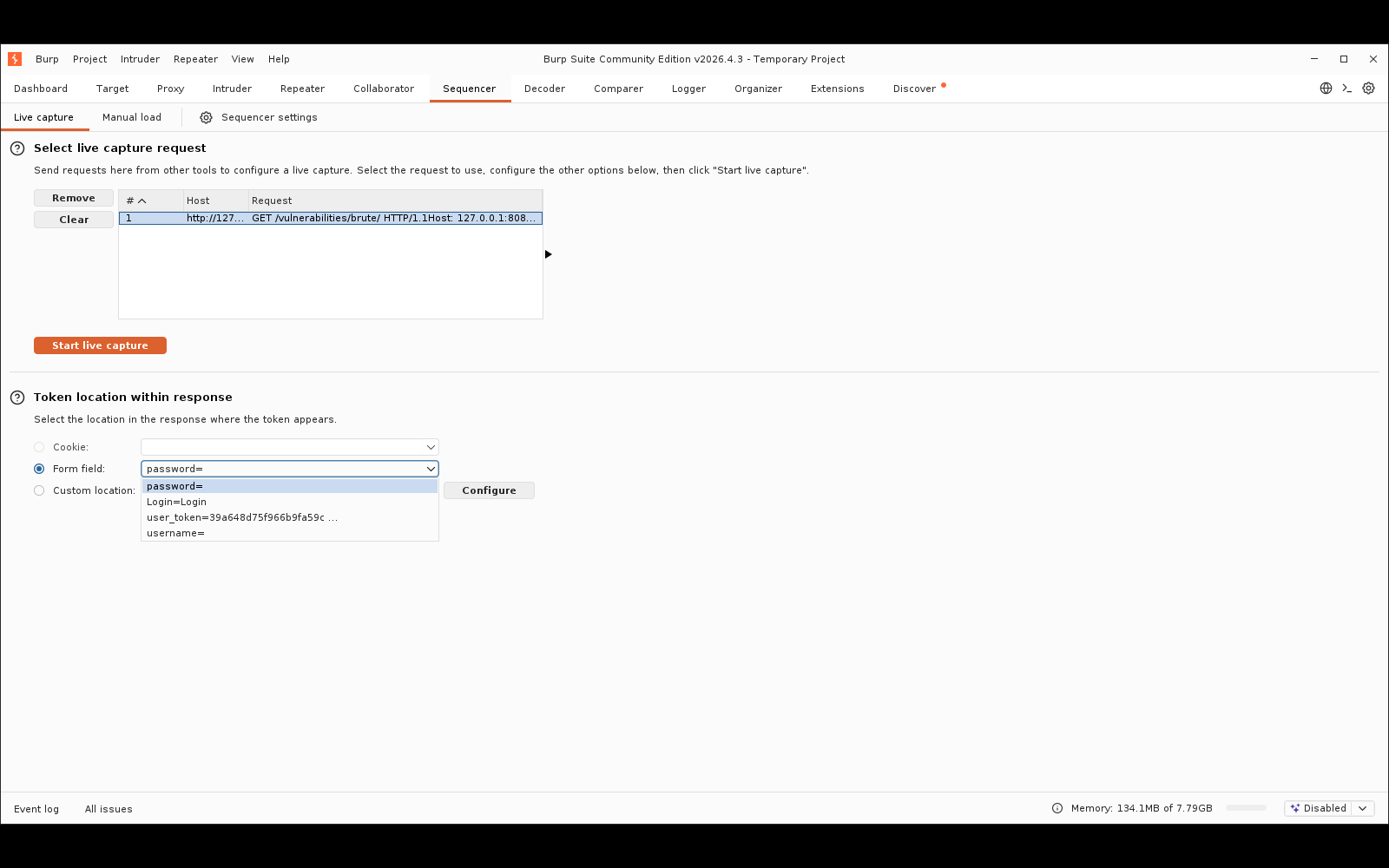Switch to the Discover tab

click(x=914, y=89)
